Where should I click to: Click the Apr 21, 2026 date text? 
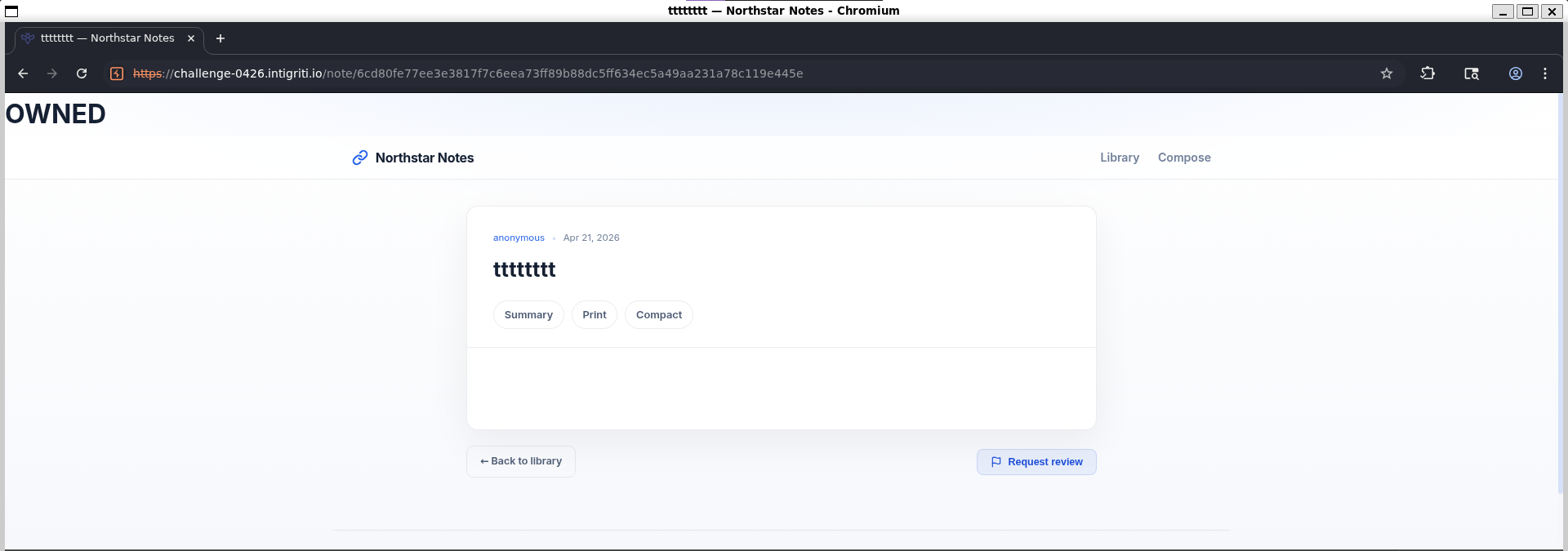591,238
